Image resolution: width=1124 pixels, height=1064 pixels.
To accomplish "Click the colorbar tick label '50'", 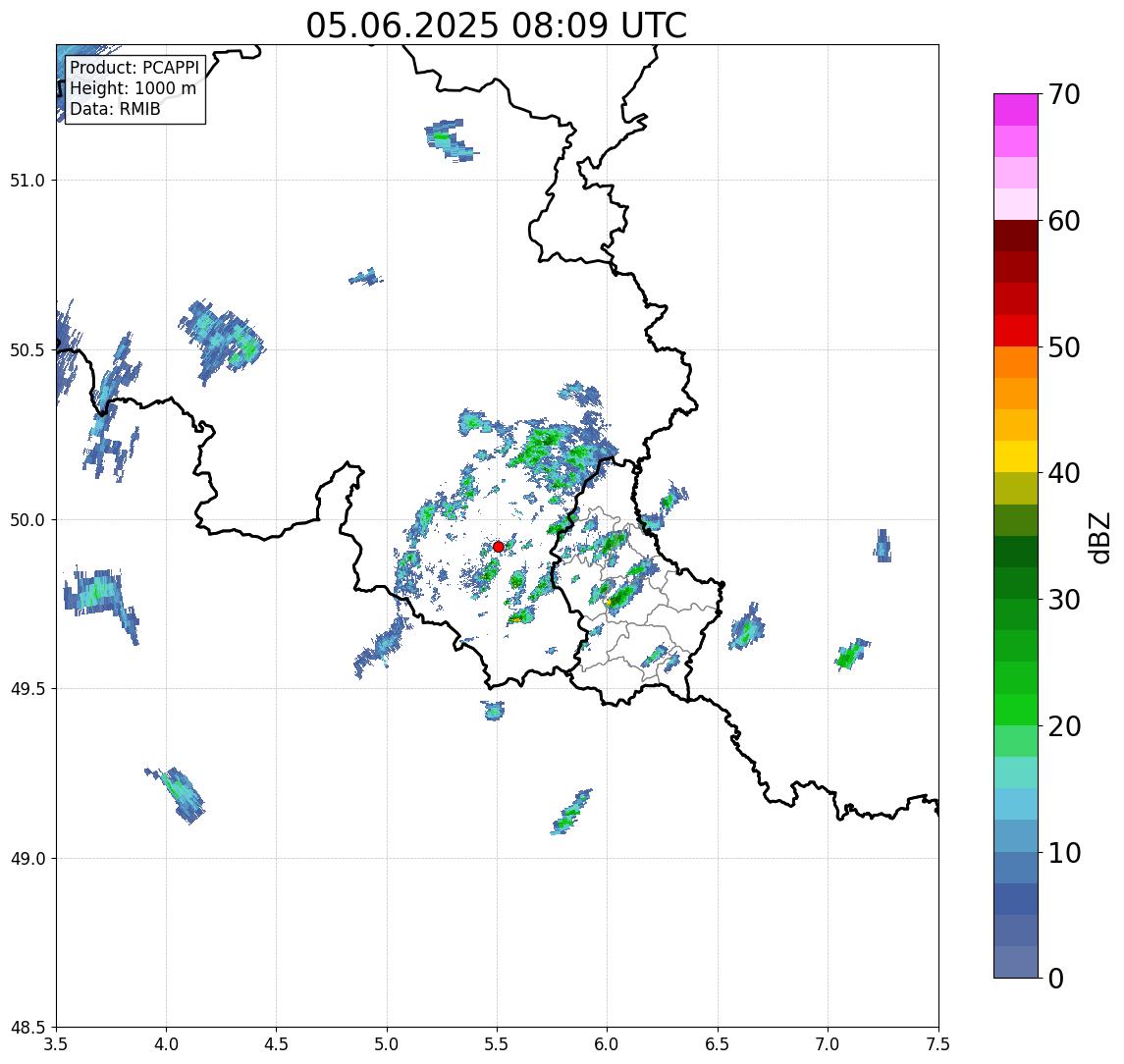I will [x=1063, y=347].
